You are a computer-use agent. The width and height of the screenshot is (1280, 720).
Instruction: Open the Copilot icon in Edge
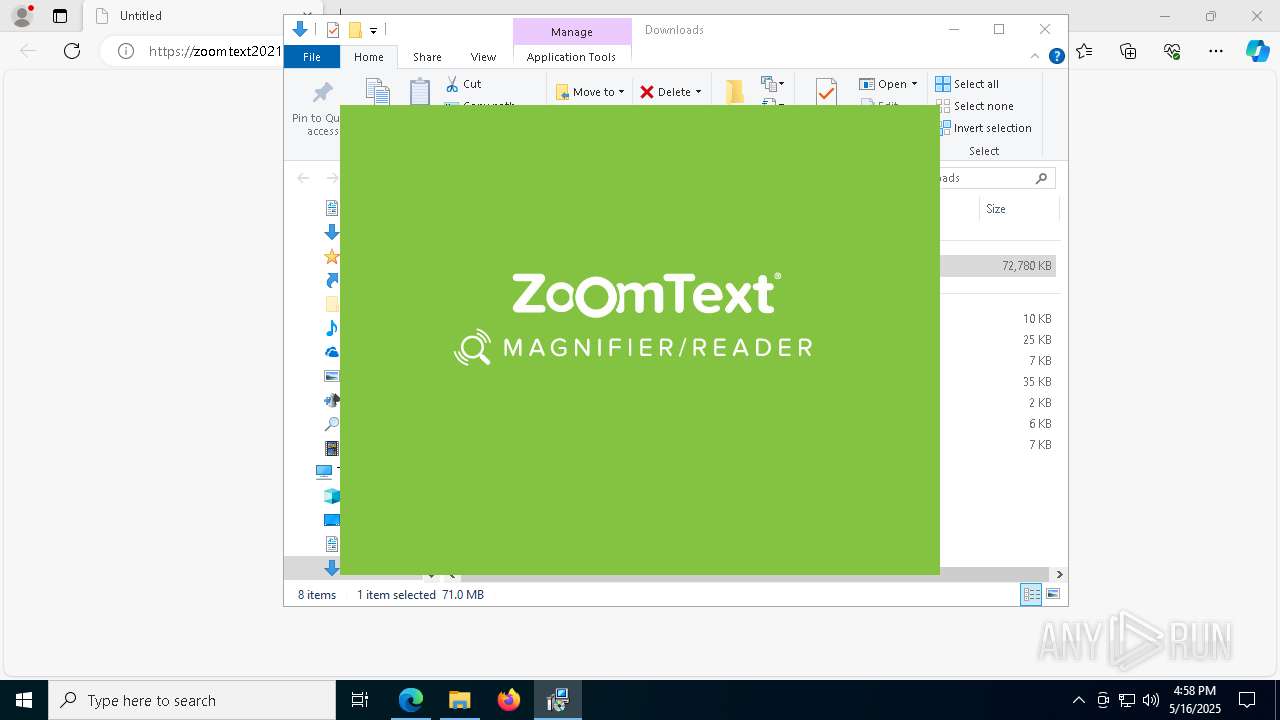1257,51
